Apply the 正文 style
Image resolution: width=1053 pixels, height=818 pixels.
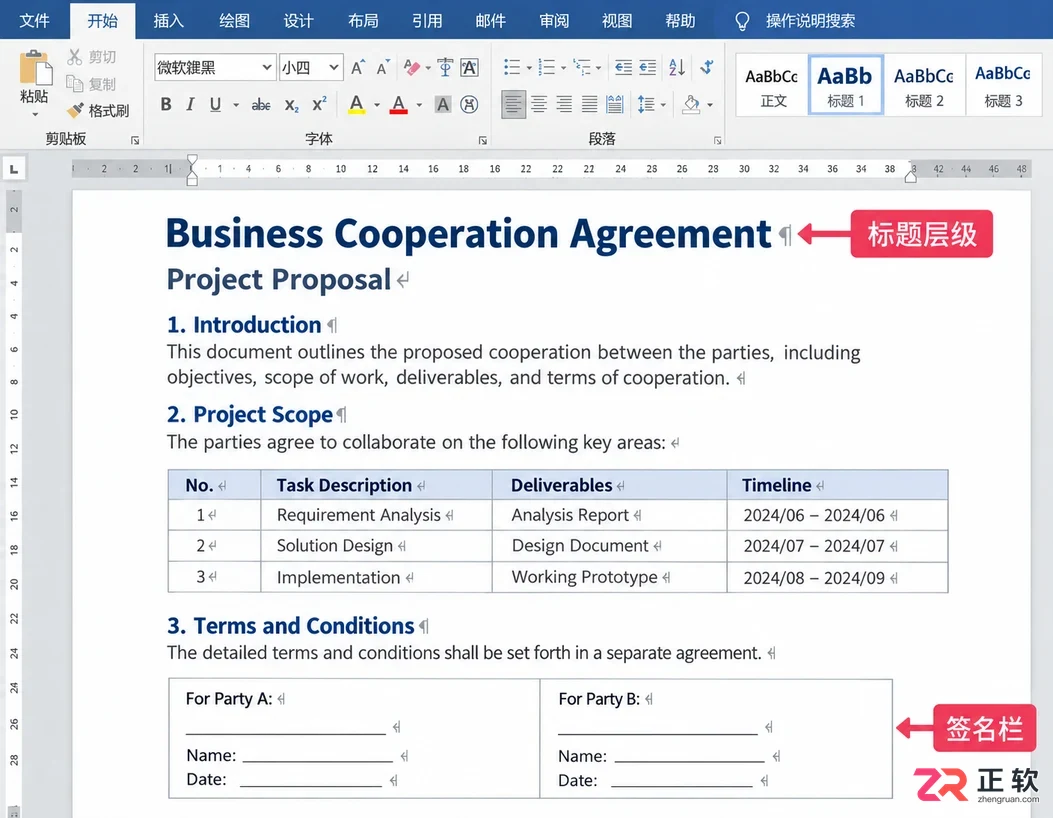(x=772, y=85)
